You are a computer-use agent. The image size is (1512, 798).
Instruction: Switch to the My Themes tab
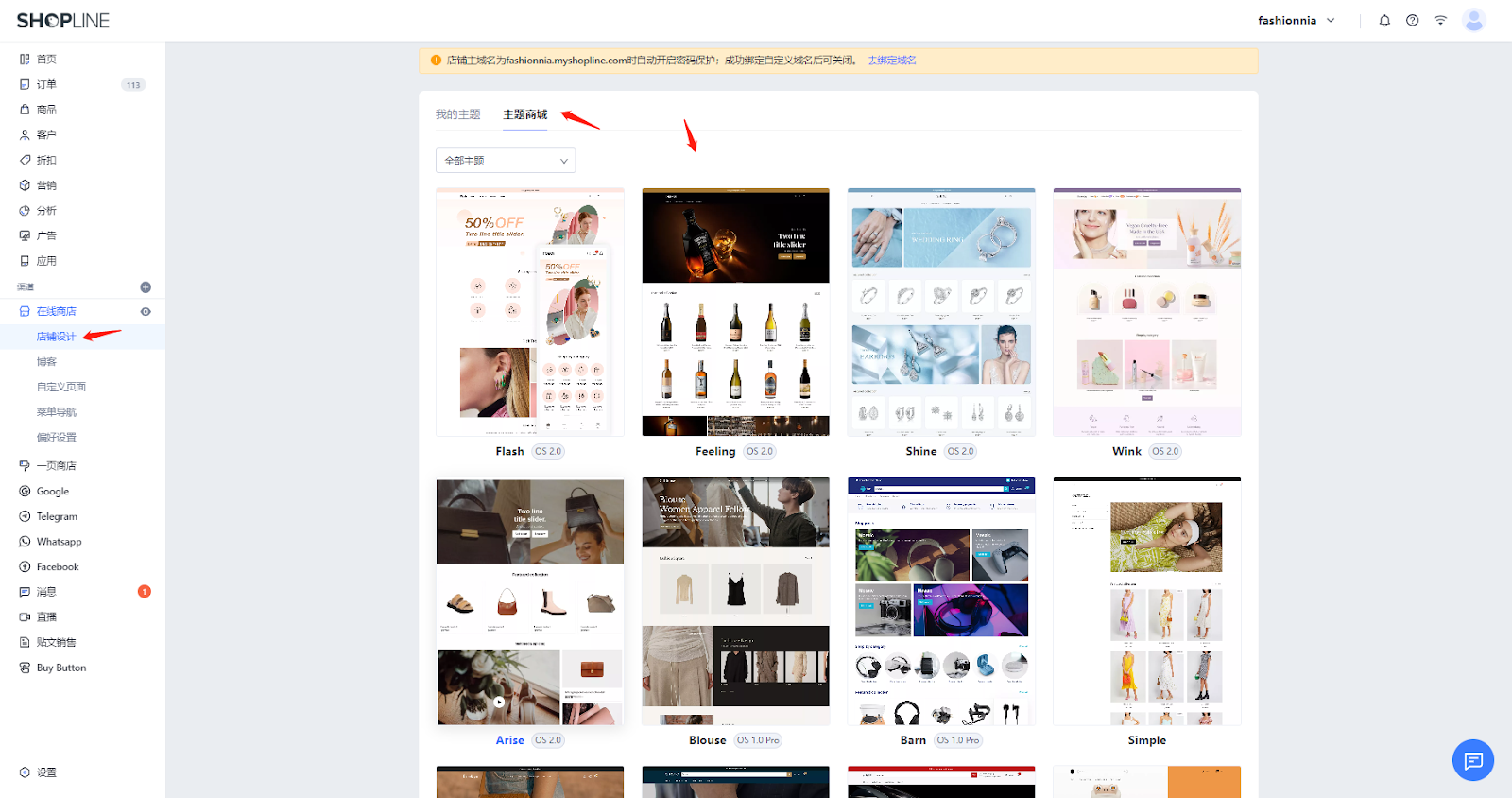[x=457, y=114]
